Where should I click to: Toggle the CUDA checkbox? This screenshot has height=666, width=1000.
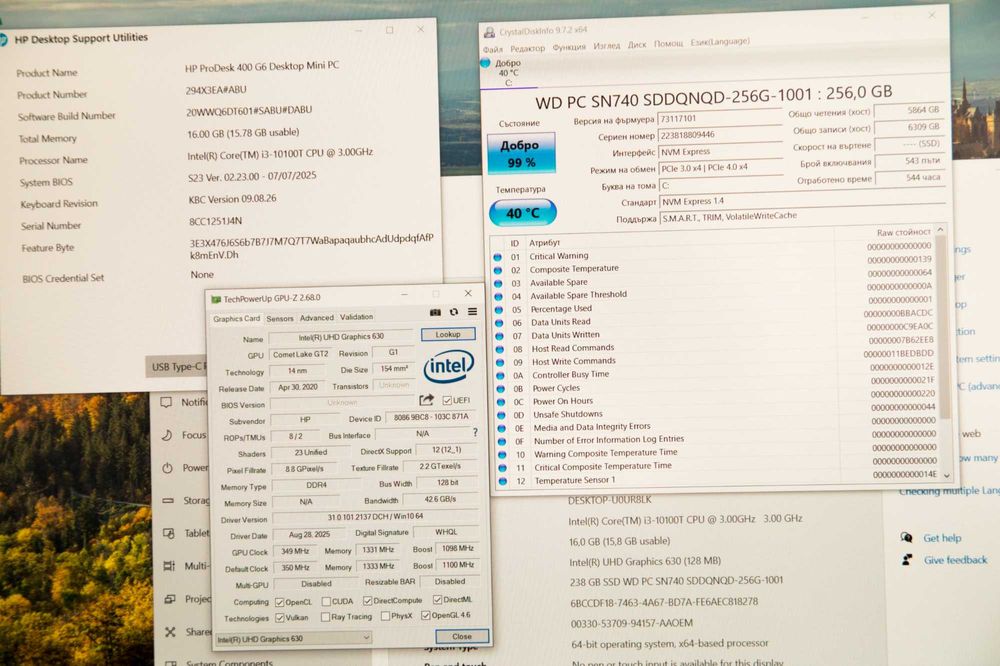tap(326, 601)
